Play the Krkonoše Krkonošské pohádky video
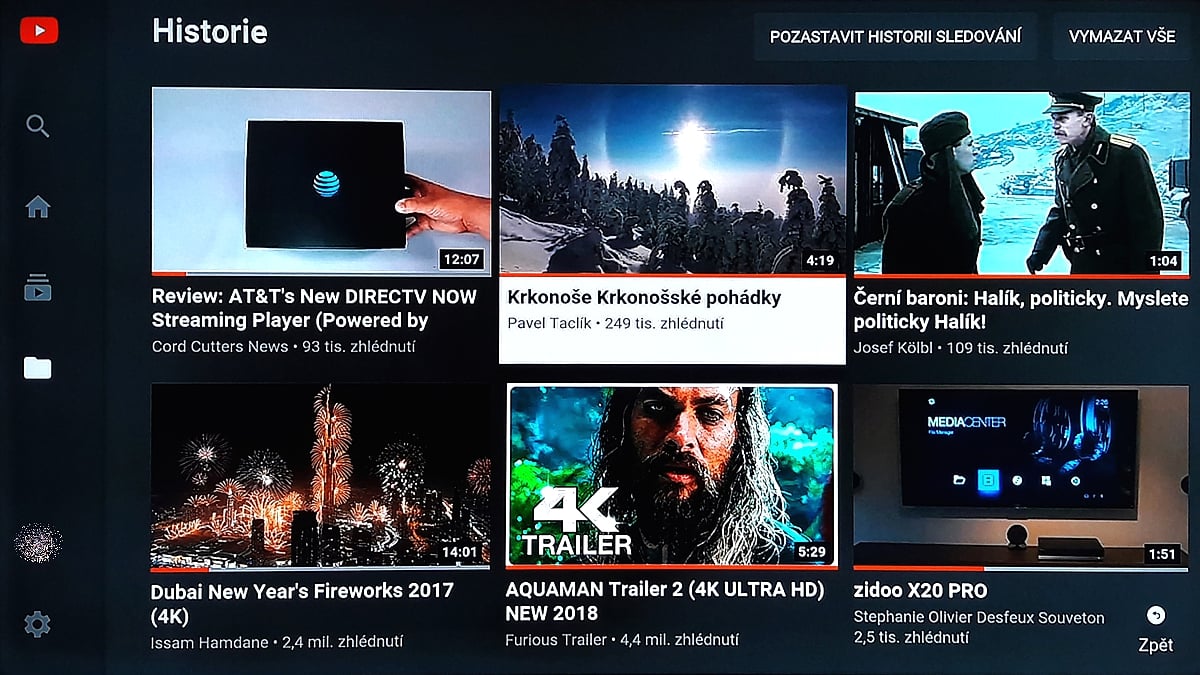This screenshot has width=1200, height=675. click(671, 180)
